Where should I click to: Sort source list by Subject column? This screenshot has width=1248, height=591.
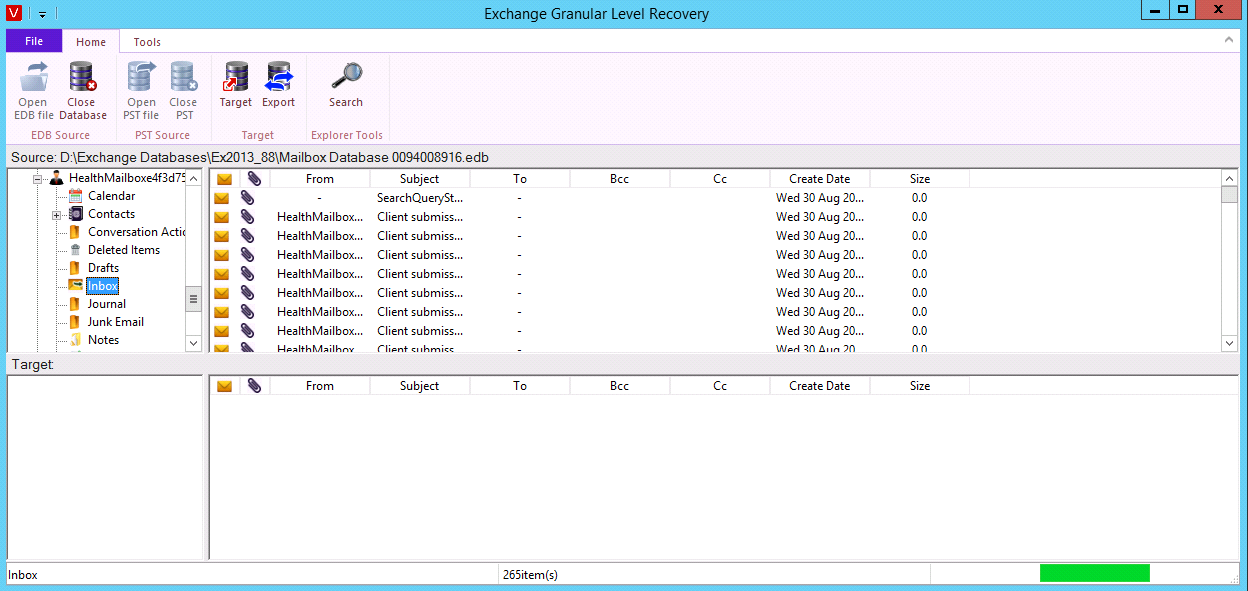pos(420,179)
